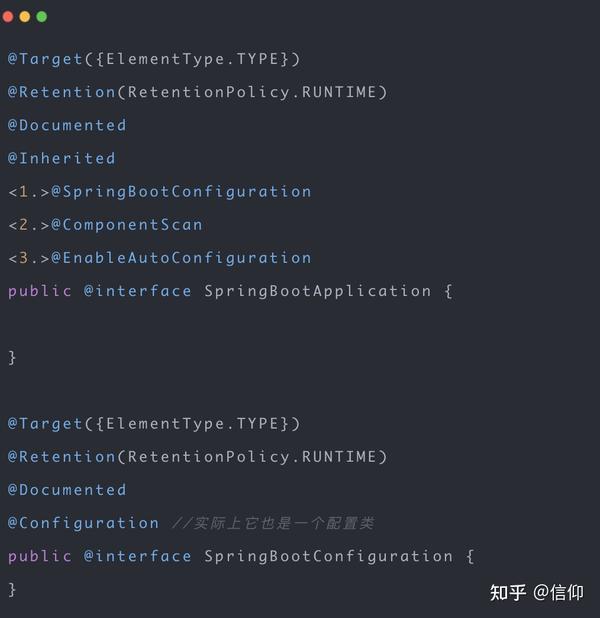Viewport: 600px width, 618px height.
Task: Select RetentionPolicy.RUNTIME in the first block
Action: pos(252,92)
